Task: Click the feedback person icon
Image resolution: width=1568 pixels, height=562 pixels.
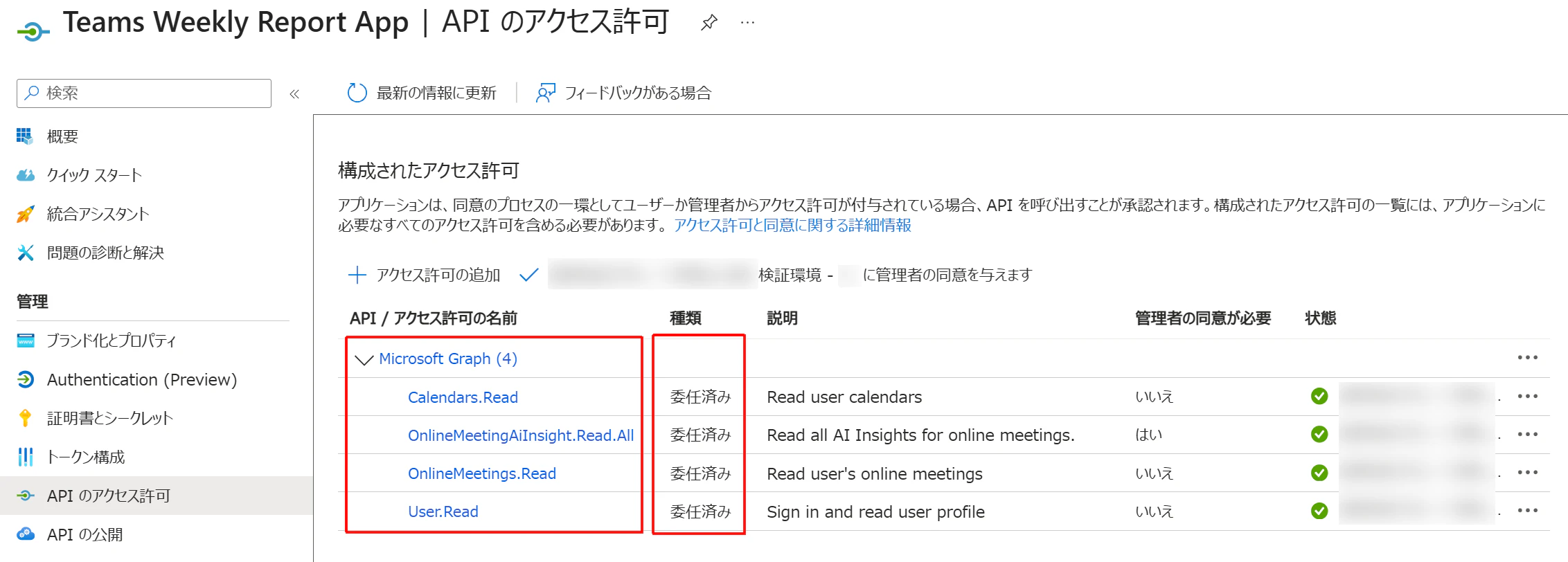Action: tap(546, 93)
